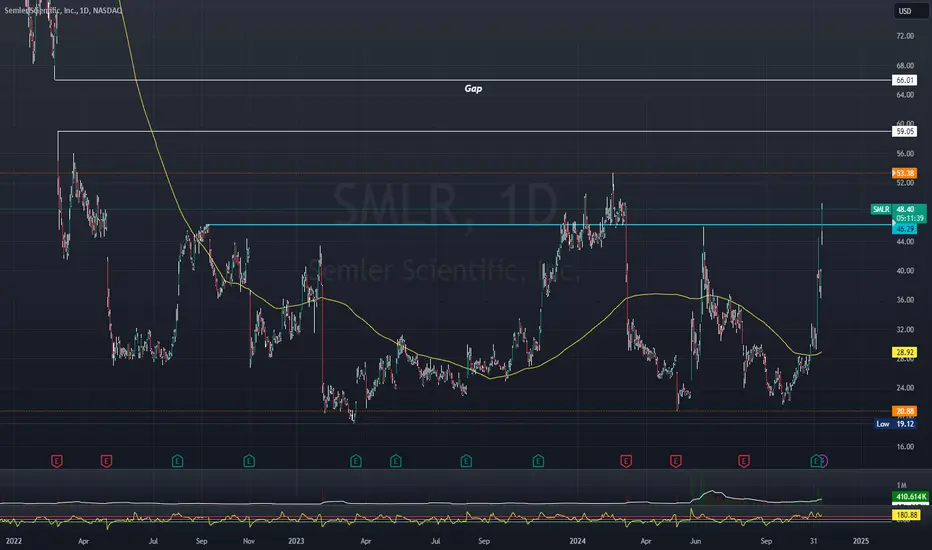Open the red earnings marker near May 2022
Screen dimensions: 932x550
(x=106, y=461)
